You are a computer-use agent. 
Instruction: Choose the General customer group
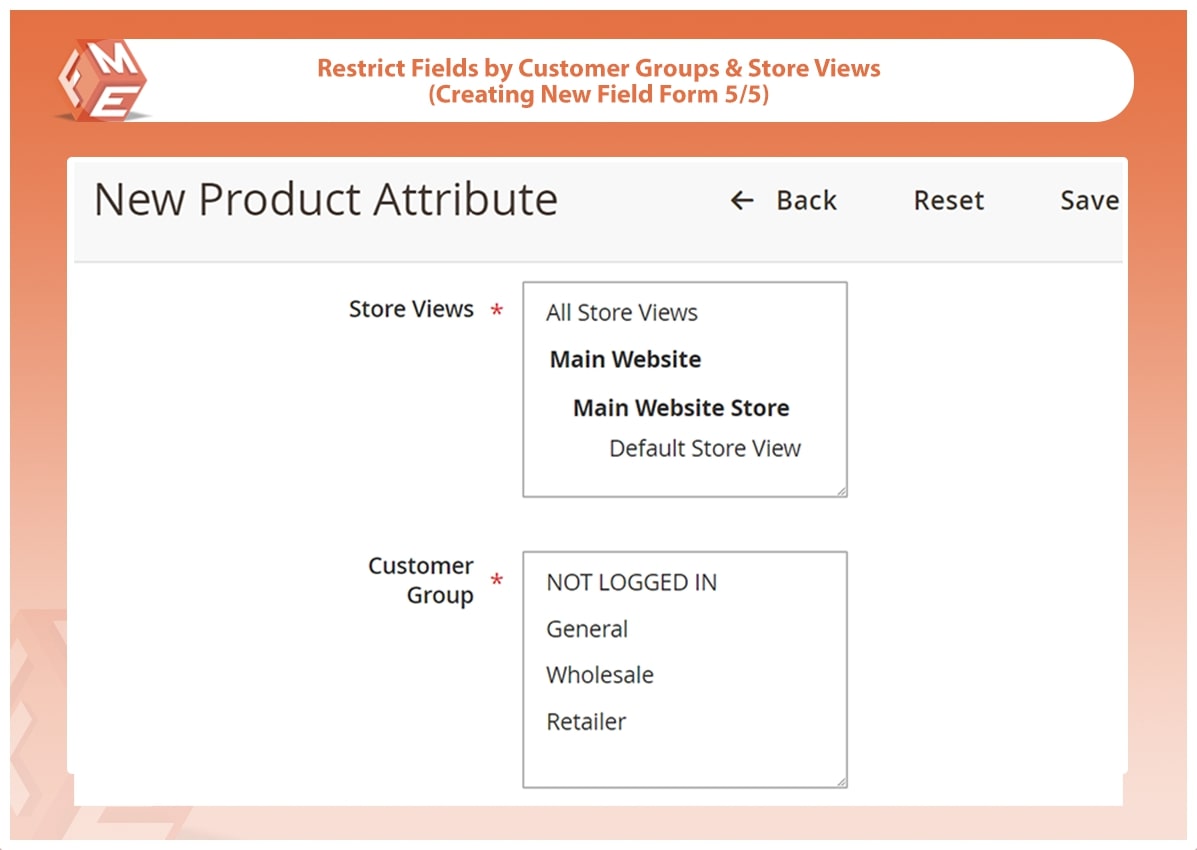[x=587, y=630]
